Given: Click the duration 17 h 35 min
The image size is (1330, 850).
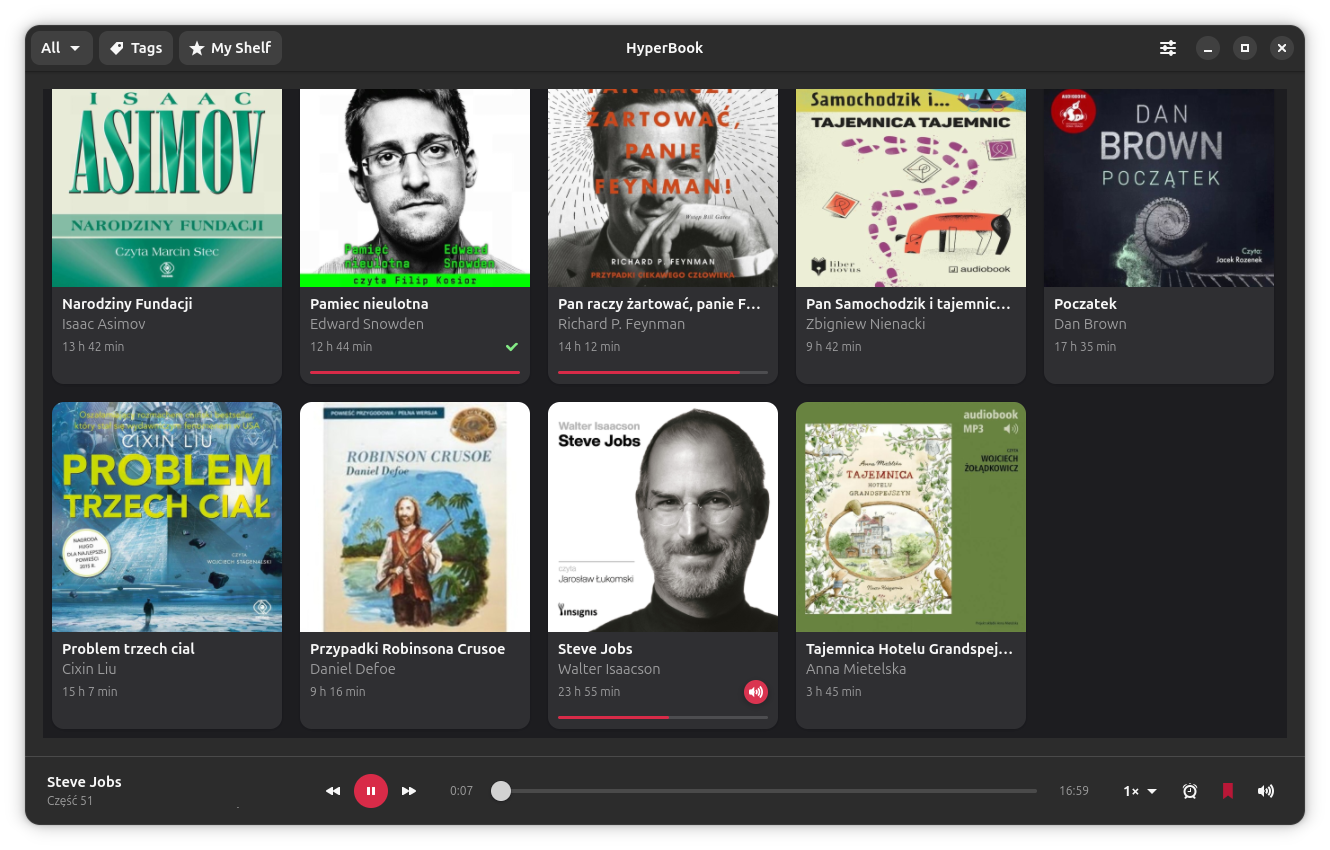Looking at the screenshot, I should click(1085, 347).
